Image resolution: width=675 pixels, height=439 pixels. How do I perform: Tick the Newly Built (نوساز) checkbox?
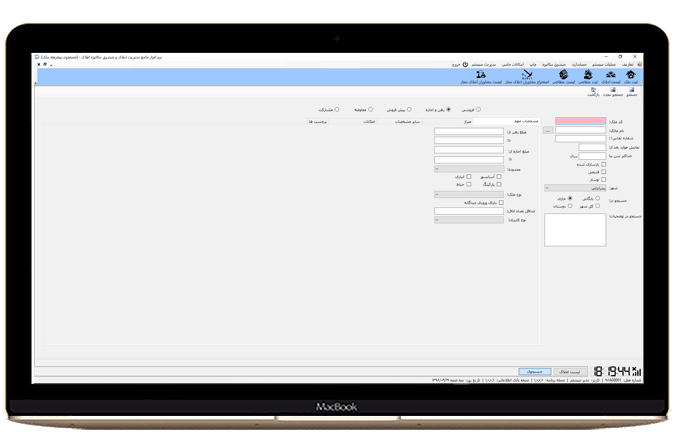coord(604,179)
